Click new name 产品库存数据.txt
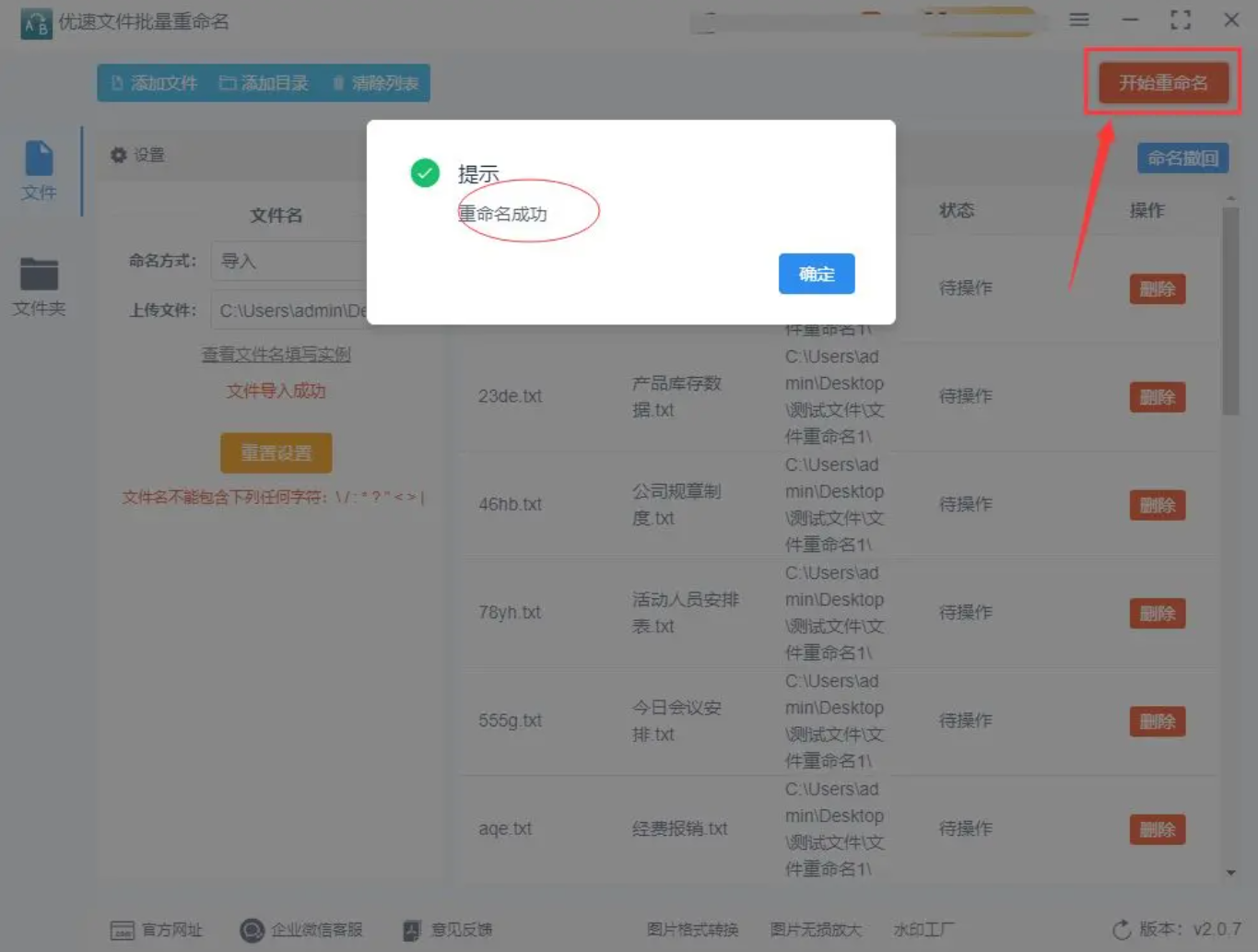This screenshot has height=952, width=1258. pyautogui.click(x=676, y=396)
